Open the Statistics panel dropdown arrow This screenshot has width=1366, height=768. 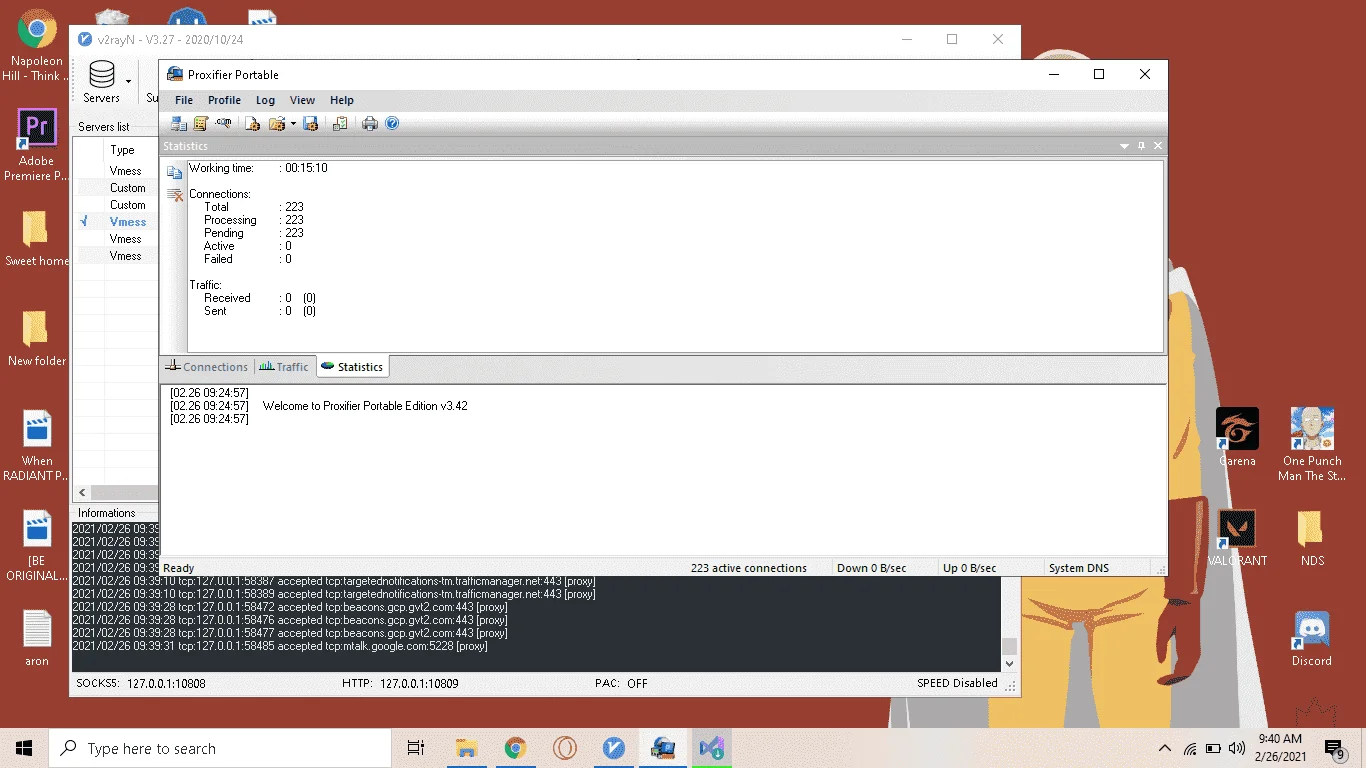(1125, 146)
